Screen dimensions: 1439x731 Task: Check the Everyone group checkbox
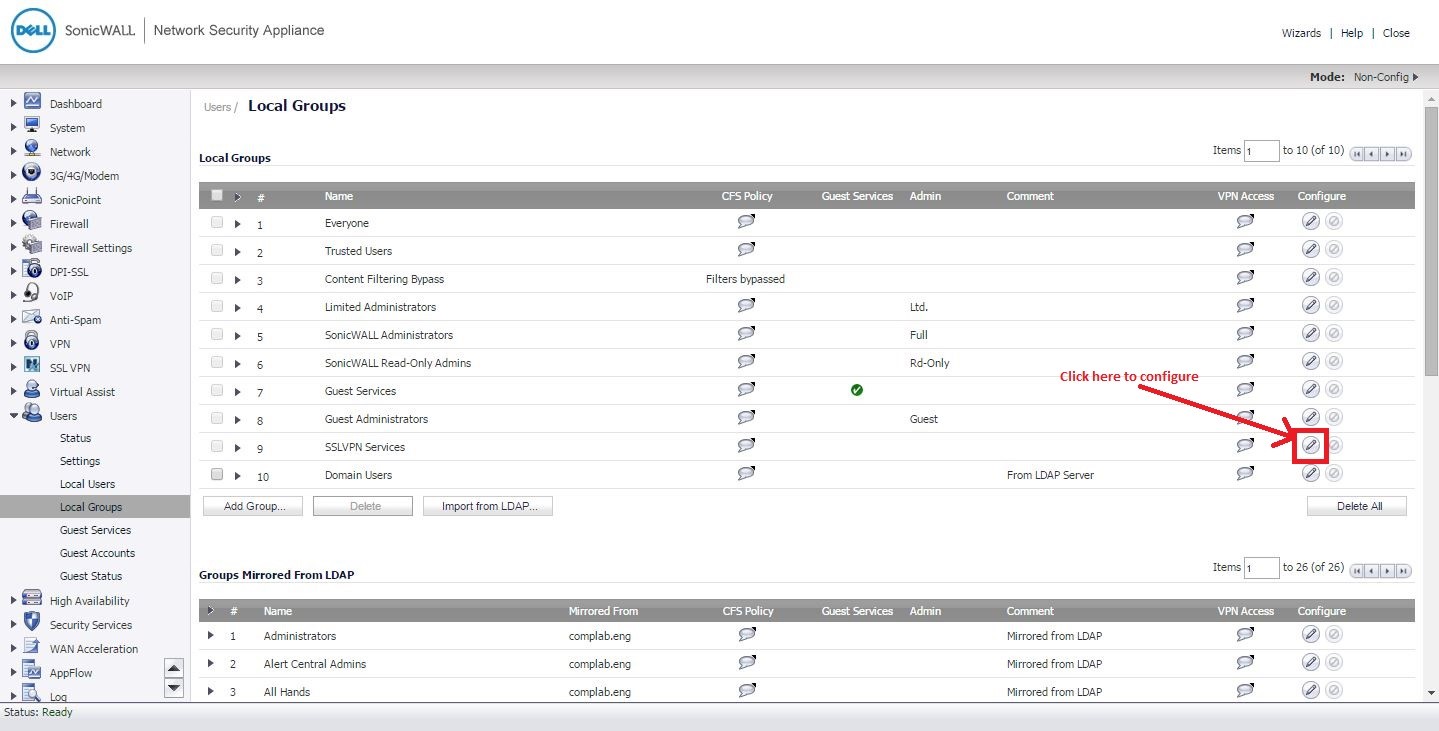pyautogui.click(x=217, y=222)
